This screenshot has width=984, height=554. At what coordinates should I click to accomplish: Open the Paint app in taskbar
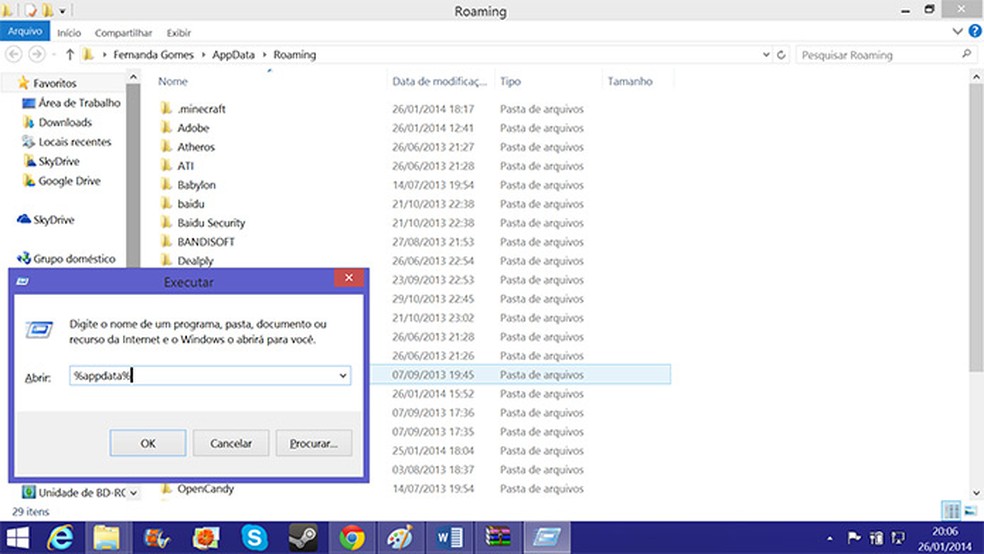[400, 537]
